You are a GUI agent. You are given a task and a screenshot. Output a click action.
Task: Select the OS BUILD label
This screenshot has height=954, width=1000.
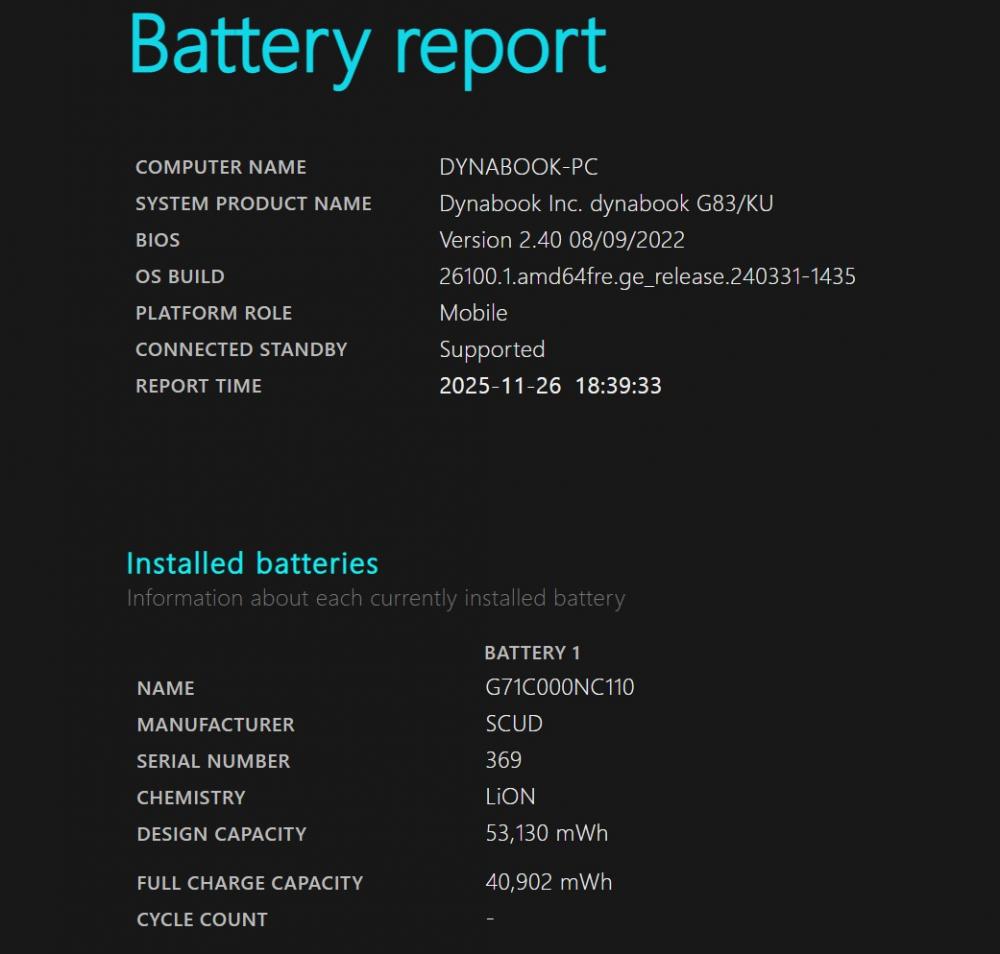click(180, 277)
